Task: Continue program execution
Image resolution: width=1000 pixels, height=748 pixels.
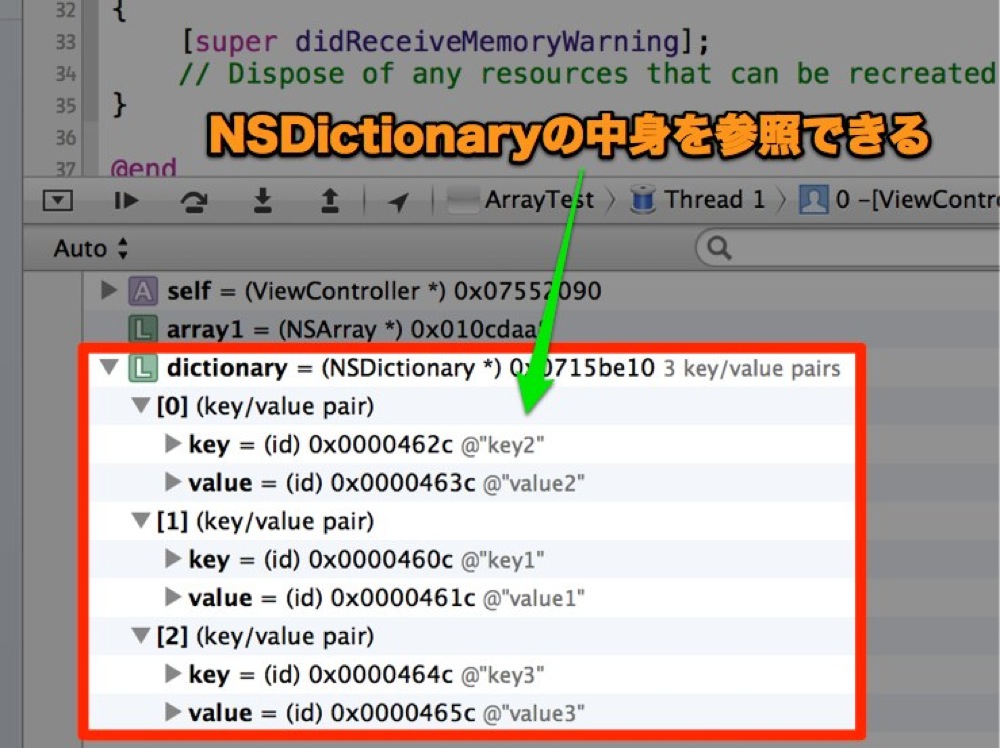Action: [126, 201]
